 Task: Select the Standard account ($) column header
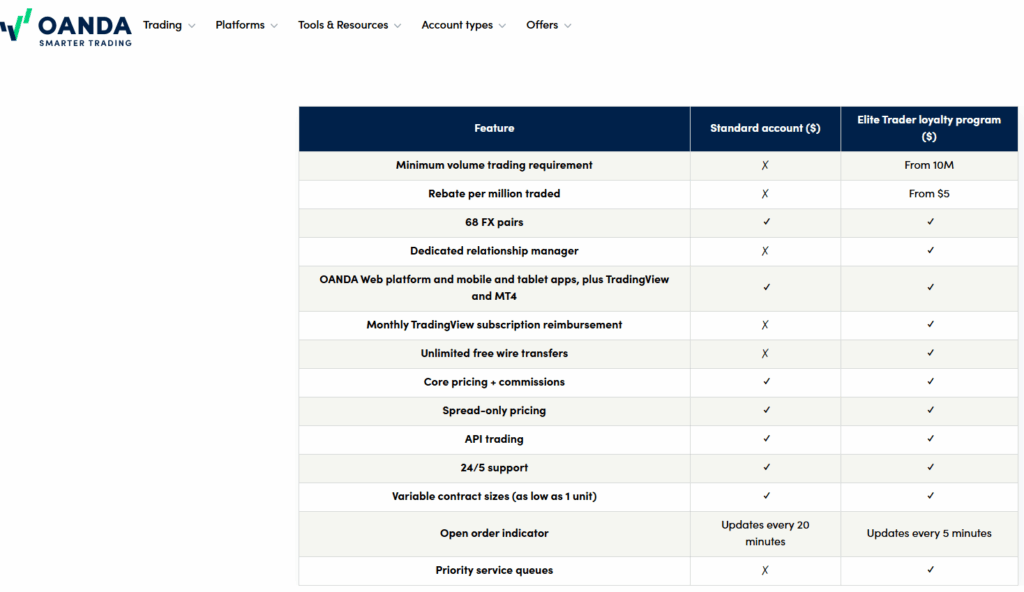[765, 129]
